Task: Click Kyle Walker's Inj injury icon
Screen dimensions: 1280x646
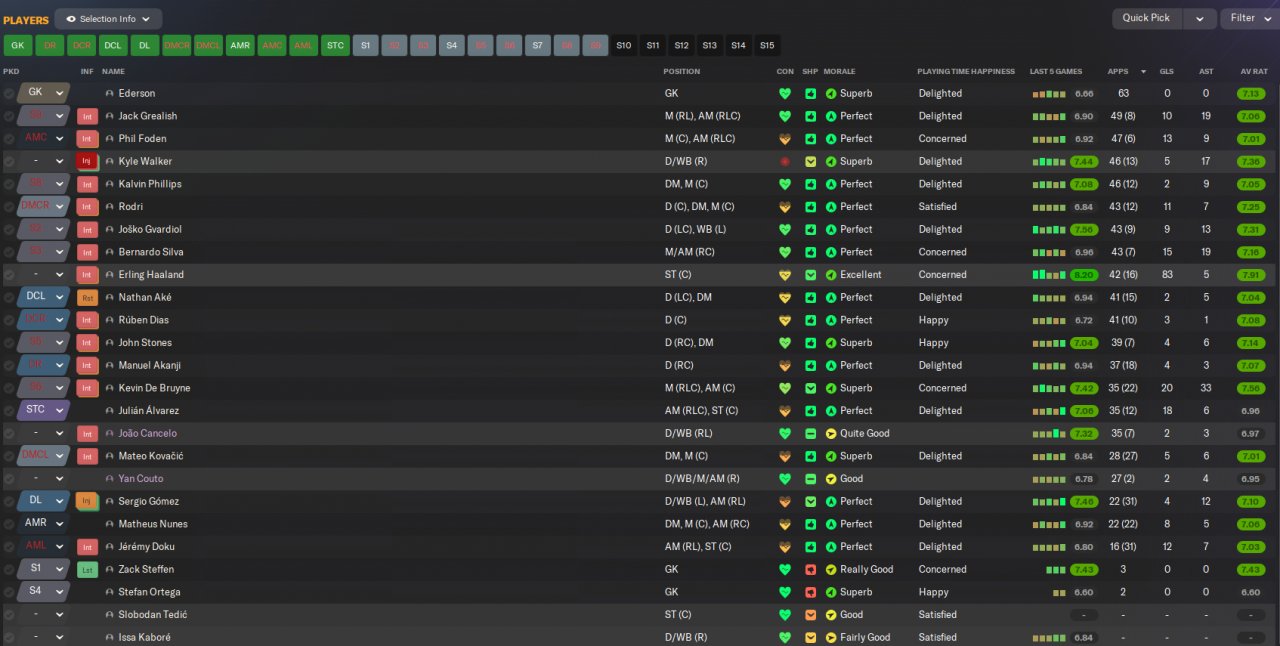Action: tap(88, 161)
